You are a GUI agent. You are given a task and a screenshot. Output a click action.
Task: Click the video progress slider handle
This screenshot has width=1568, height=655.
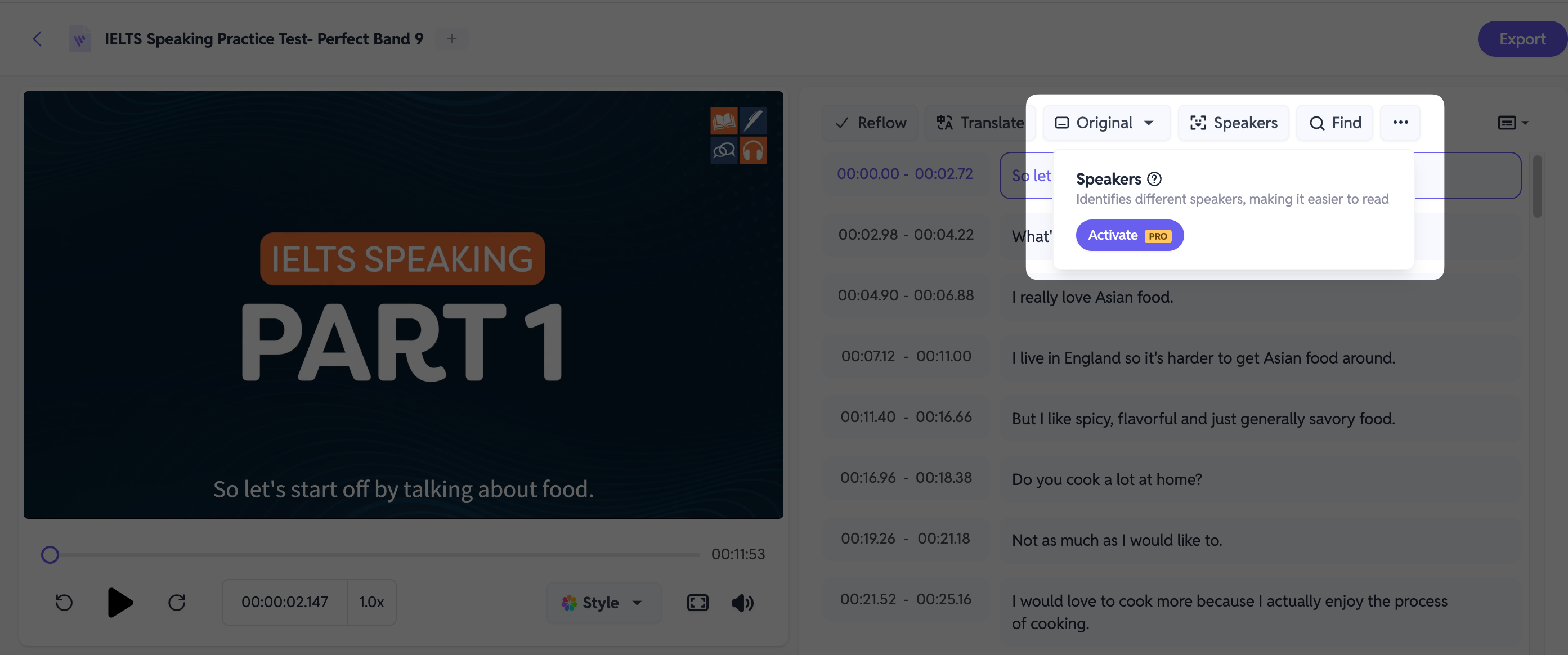pyautogui.click(x=50, y=555)
